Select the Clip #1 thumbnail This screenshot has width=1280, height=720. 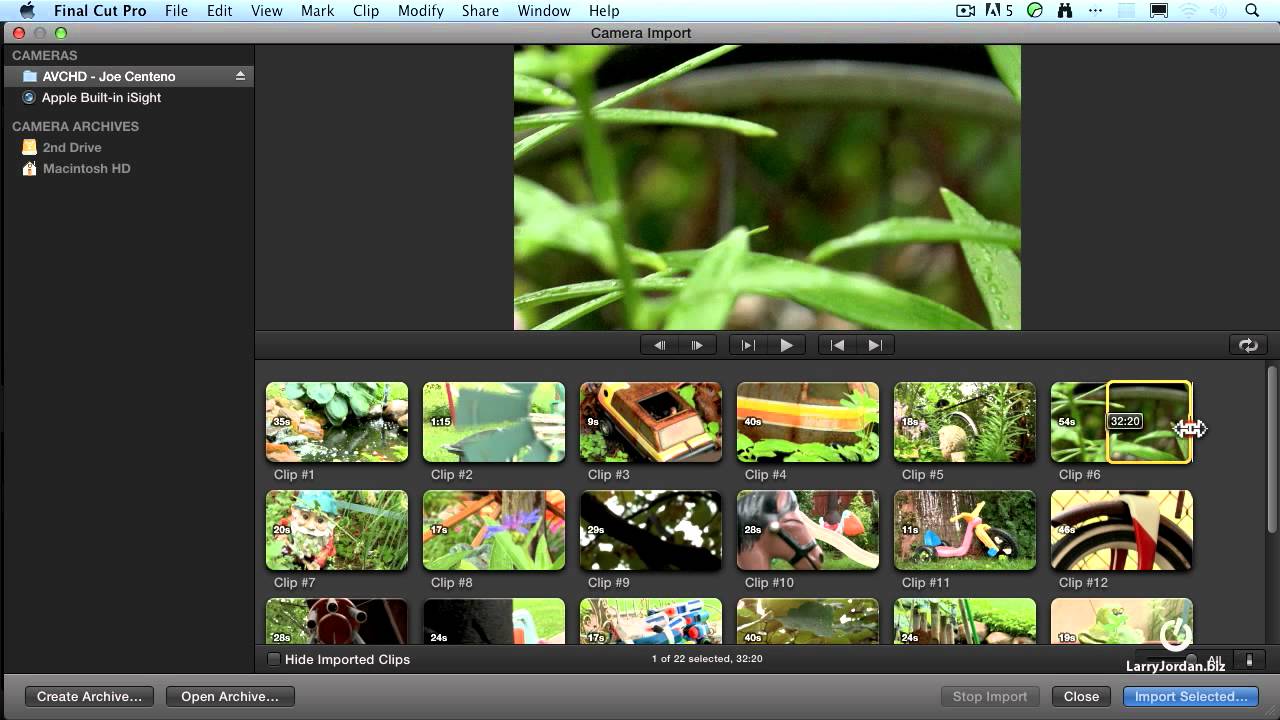pos(337,422)
